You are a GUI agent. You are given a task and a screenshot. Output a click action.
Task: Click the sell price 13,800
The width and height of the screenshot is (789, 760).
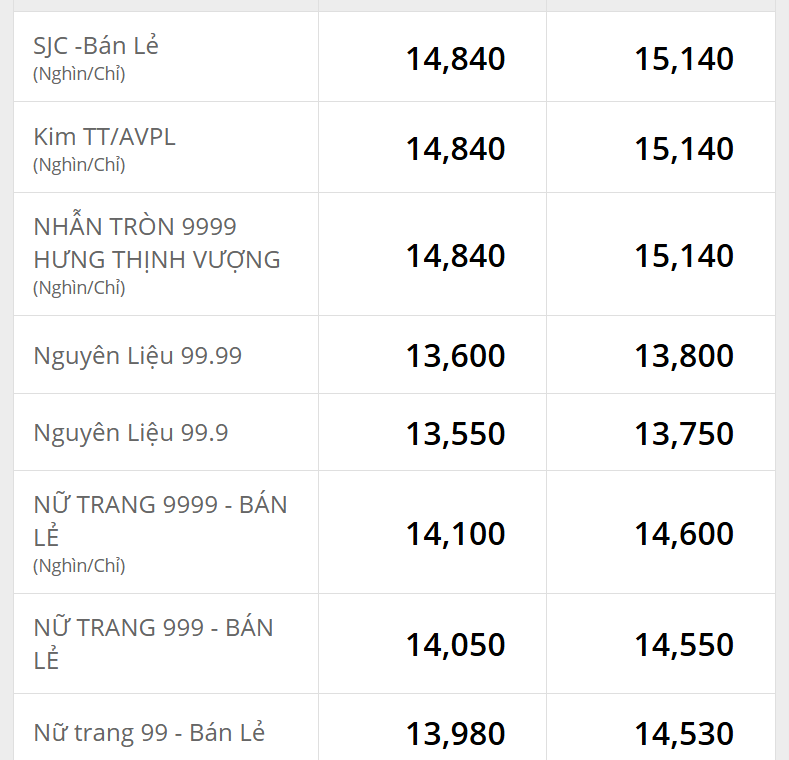(684, 356)
